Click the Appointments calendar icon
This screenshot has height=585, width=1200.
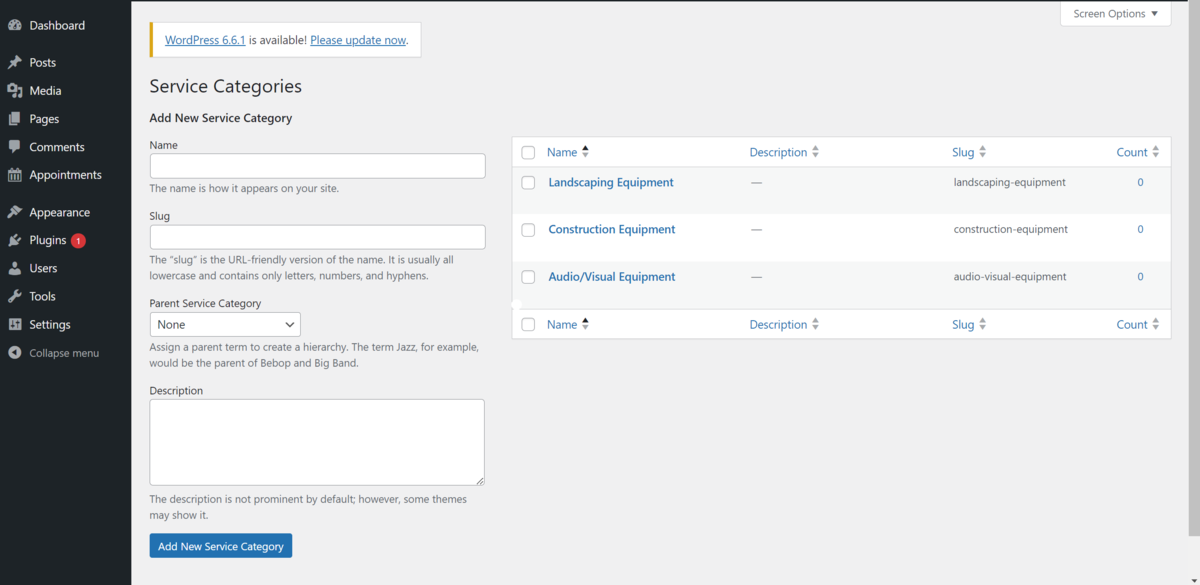pyautogui.click(x=15, y=174)
